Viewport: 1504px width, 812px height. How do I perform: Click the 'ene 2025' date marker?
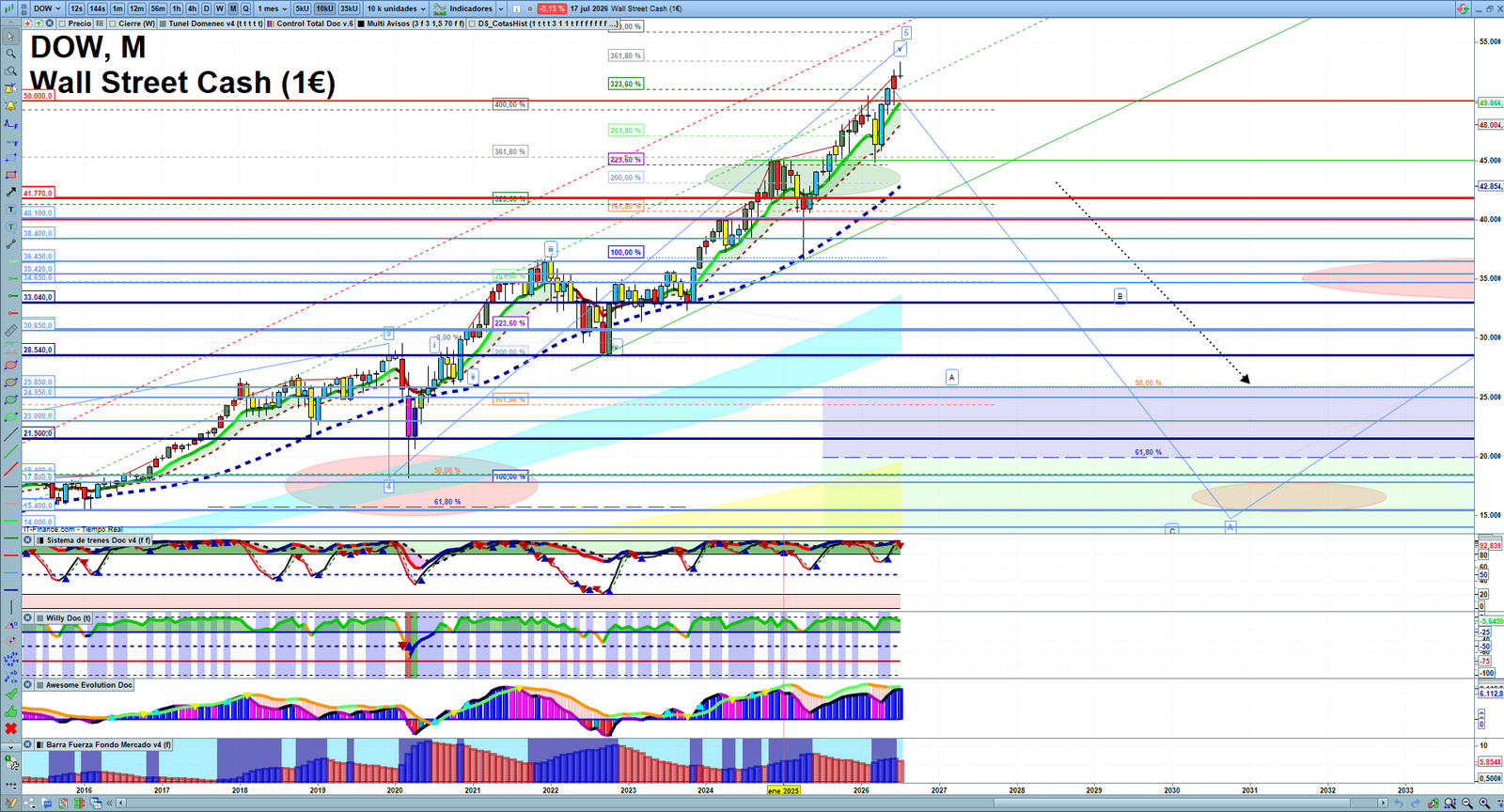784,790
